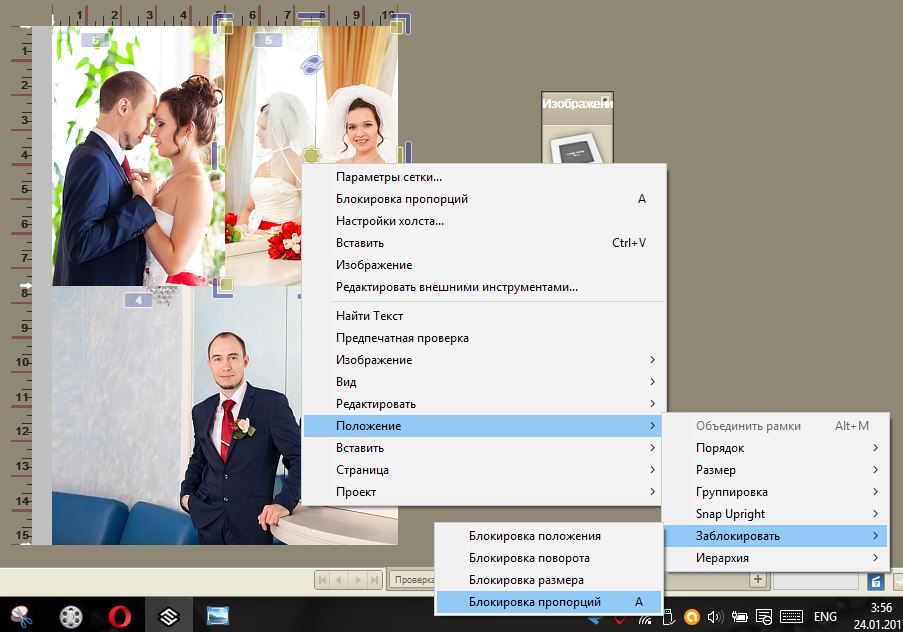Expand the Порядок submenu
This screenshot has width=903, height=632.
click(x=776, y=448)
